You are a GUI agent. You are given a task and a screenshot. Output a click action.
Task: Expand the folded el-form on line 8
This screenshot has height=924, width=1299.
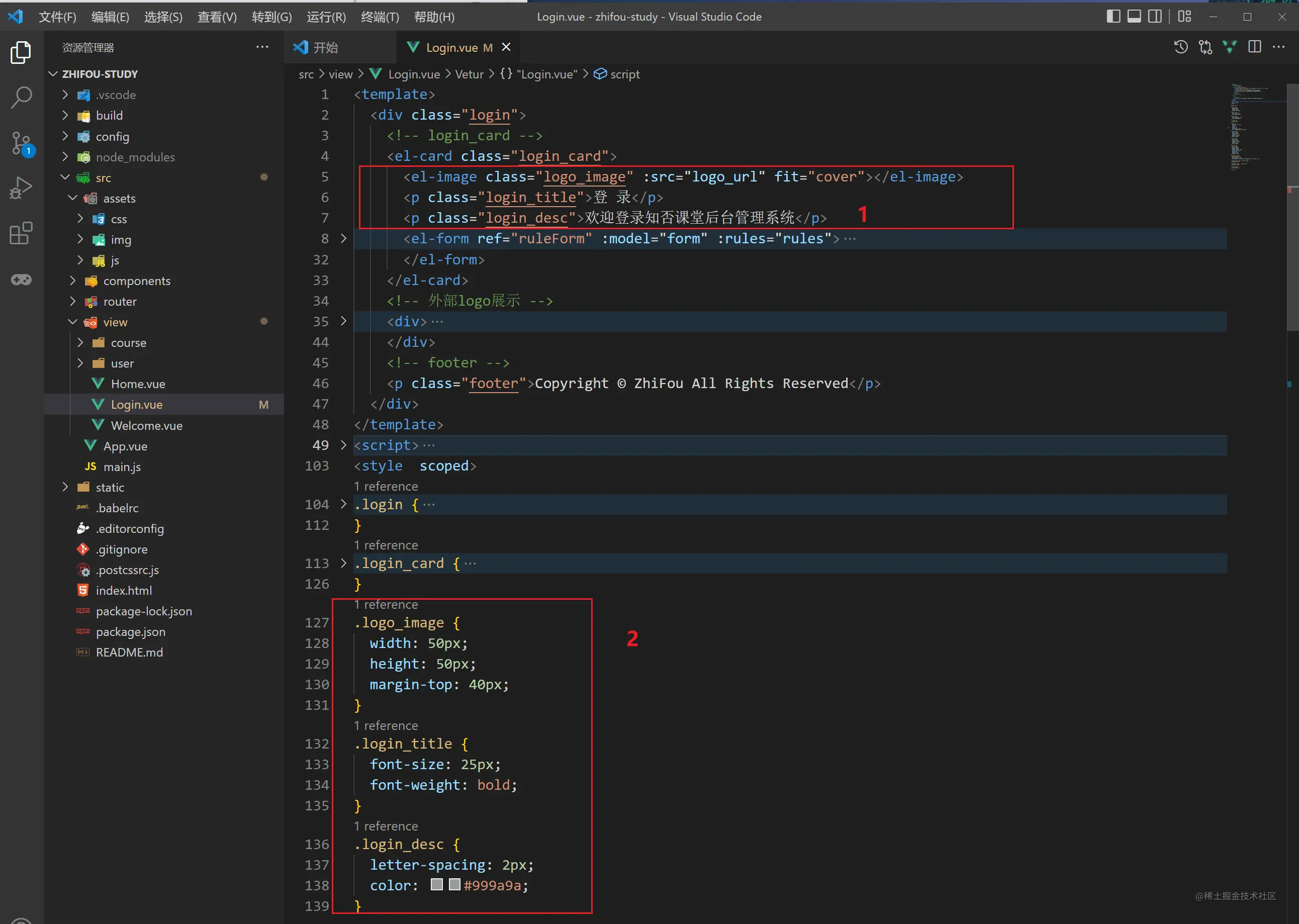point(343,238)
